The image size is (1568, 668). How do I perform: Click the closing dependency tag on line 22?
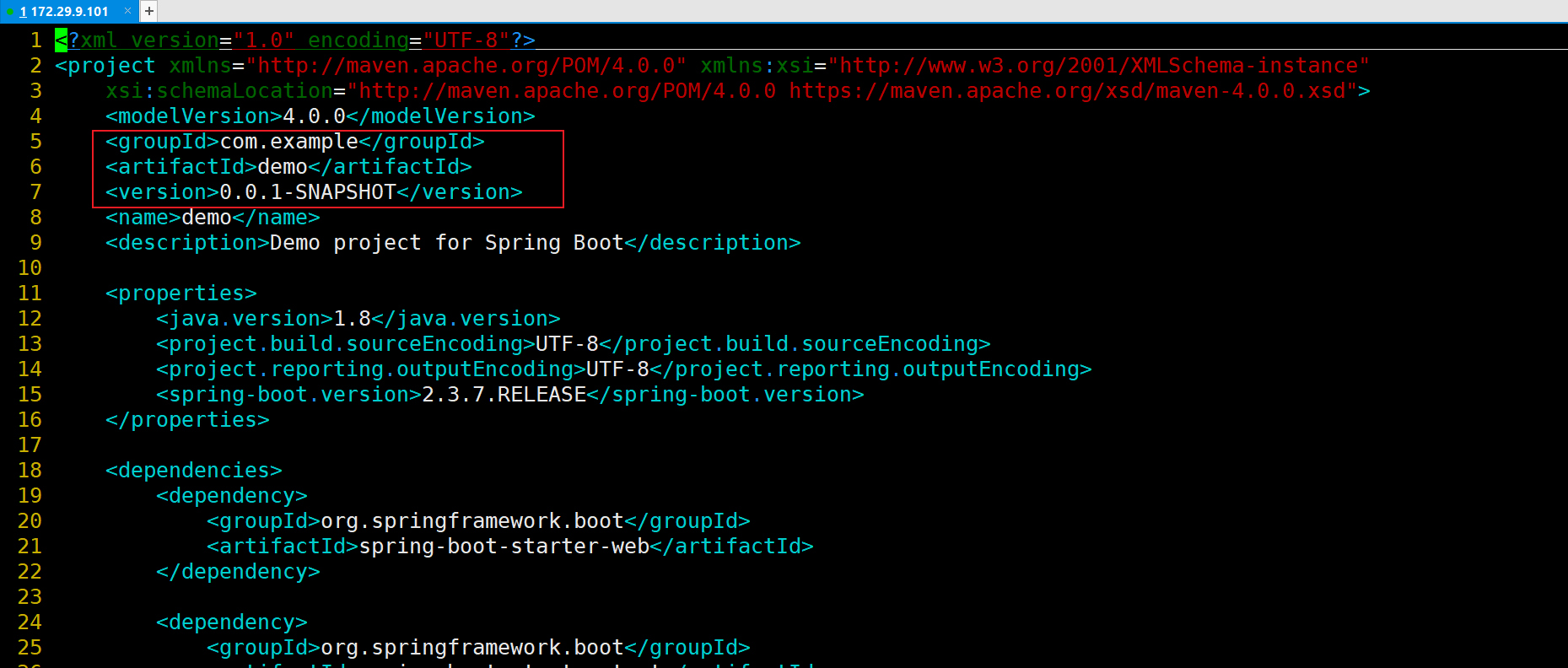(238, 572)
